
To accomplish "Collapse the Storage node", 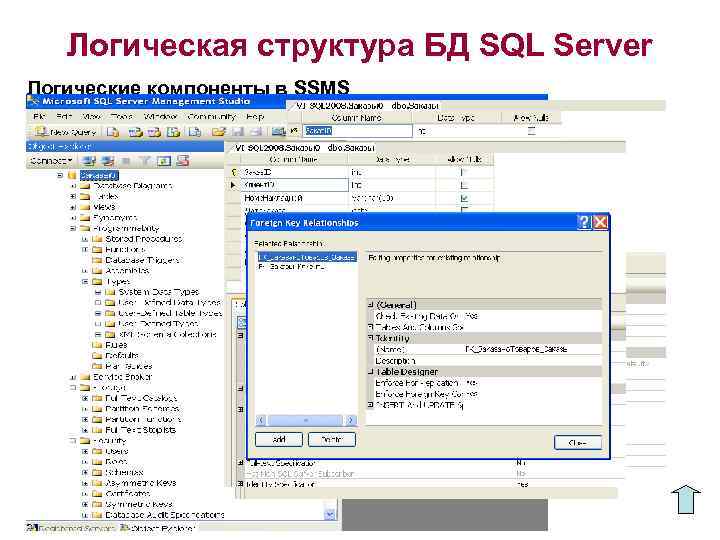I will click(x=73, y=388).
